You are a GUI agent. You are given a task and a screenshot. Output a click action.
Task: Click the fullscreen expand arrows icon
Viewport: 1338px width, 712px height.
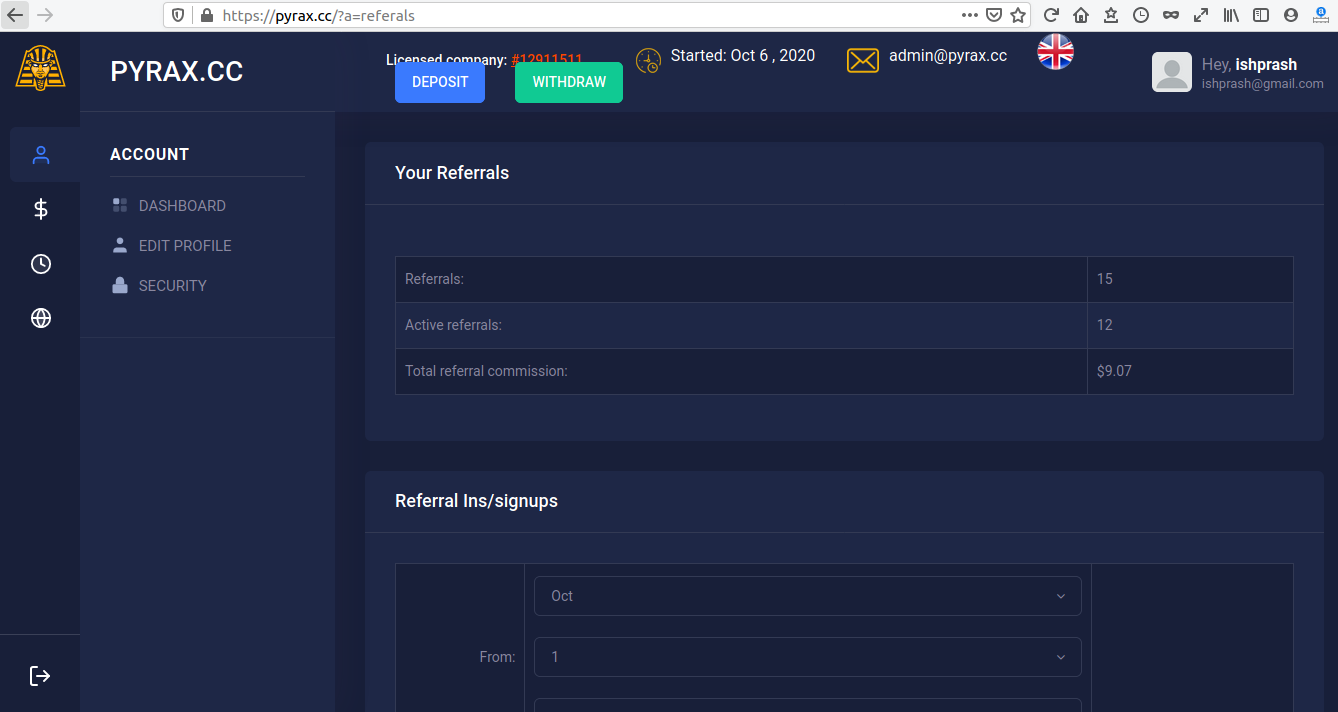click(1201, 15)
